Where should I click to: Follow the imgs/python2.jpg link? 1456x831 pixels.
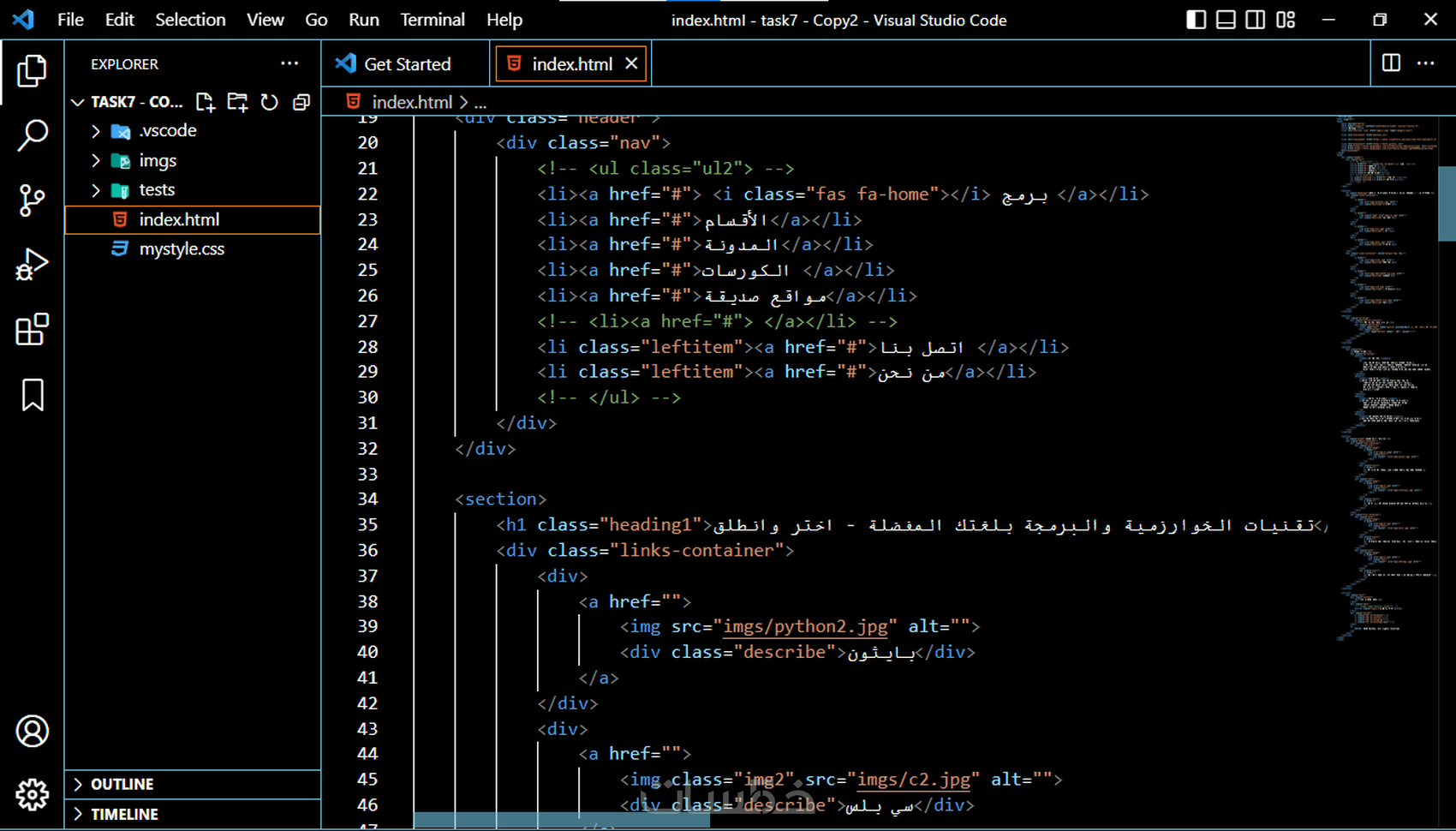click(806, 626)
